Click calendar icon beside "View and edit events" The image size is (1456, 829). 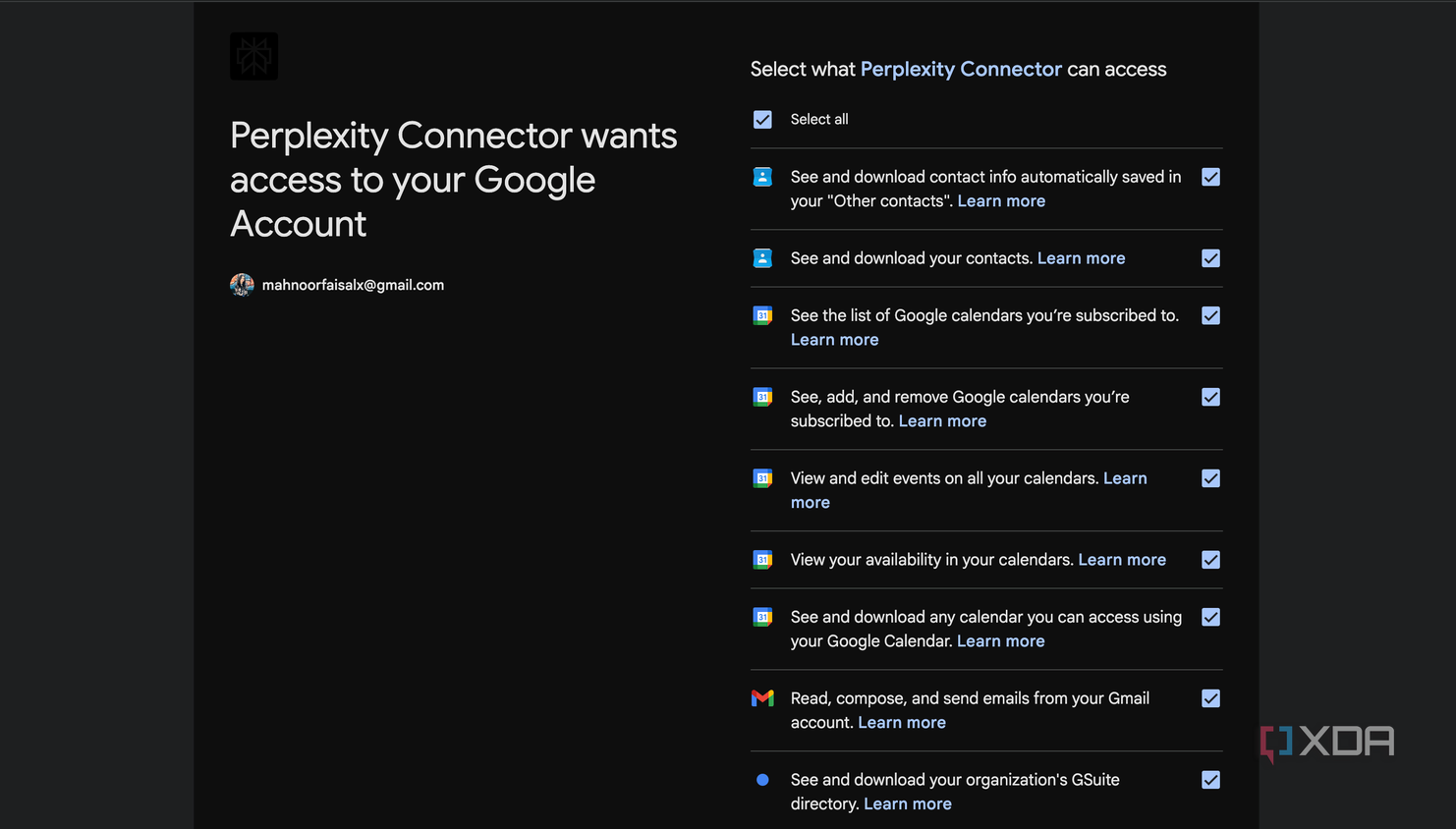click(762, 478)
